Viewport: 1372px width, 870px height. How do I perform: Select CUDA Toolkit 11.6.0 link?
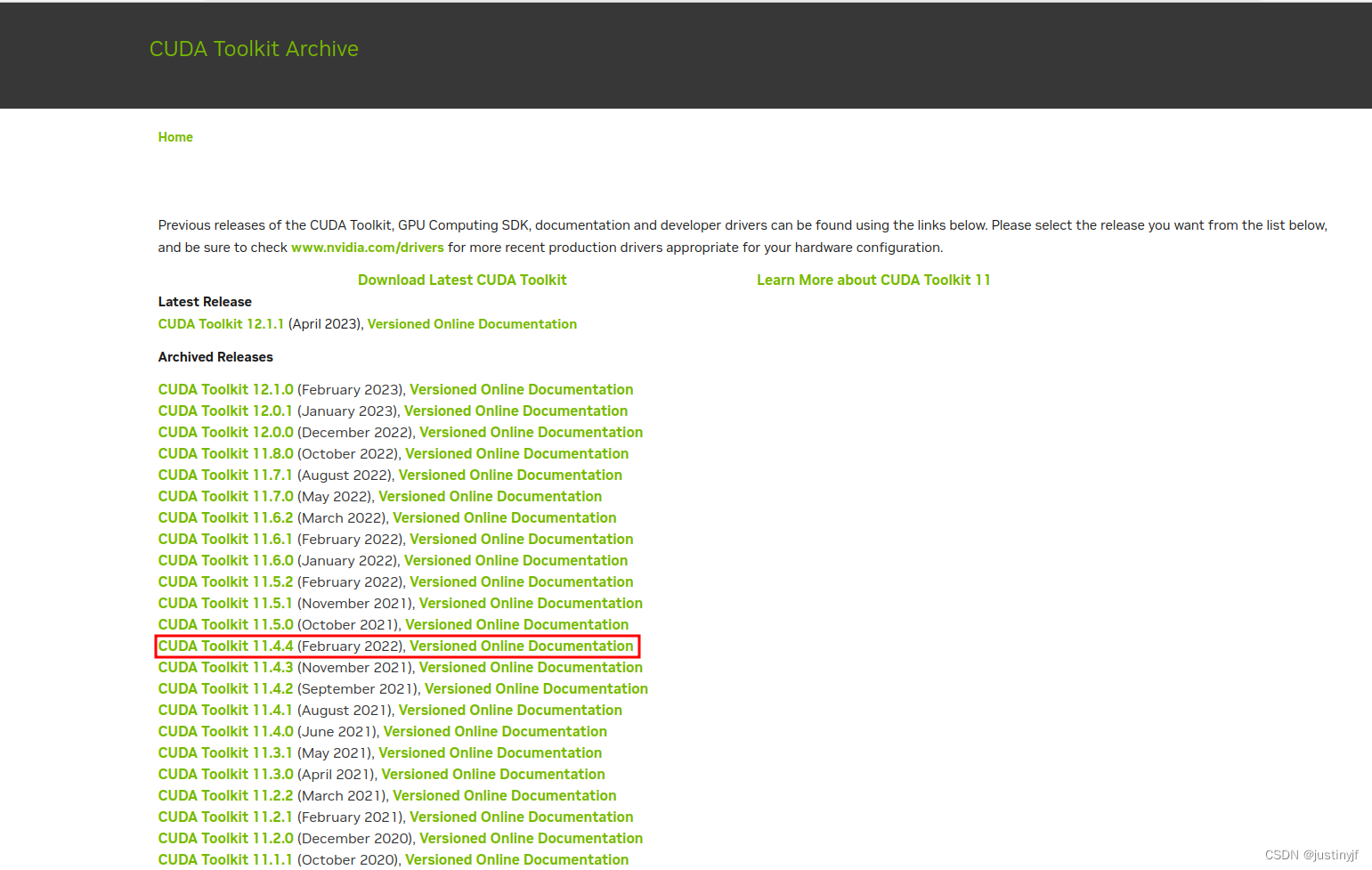(225, 560)
